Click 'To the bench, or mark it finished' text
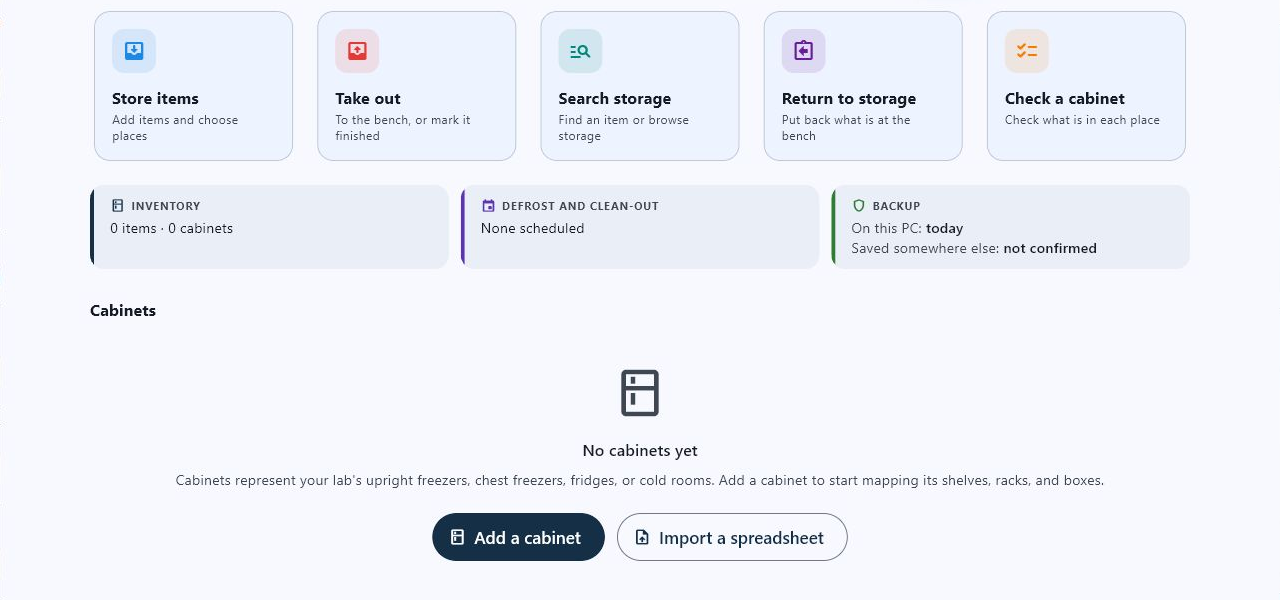 pos(403,128)
